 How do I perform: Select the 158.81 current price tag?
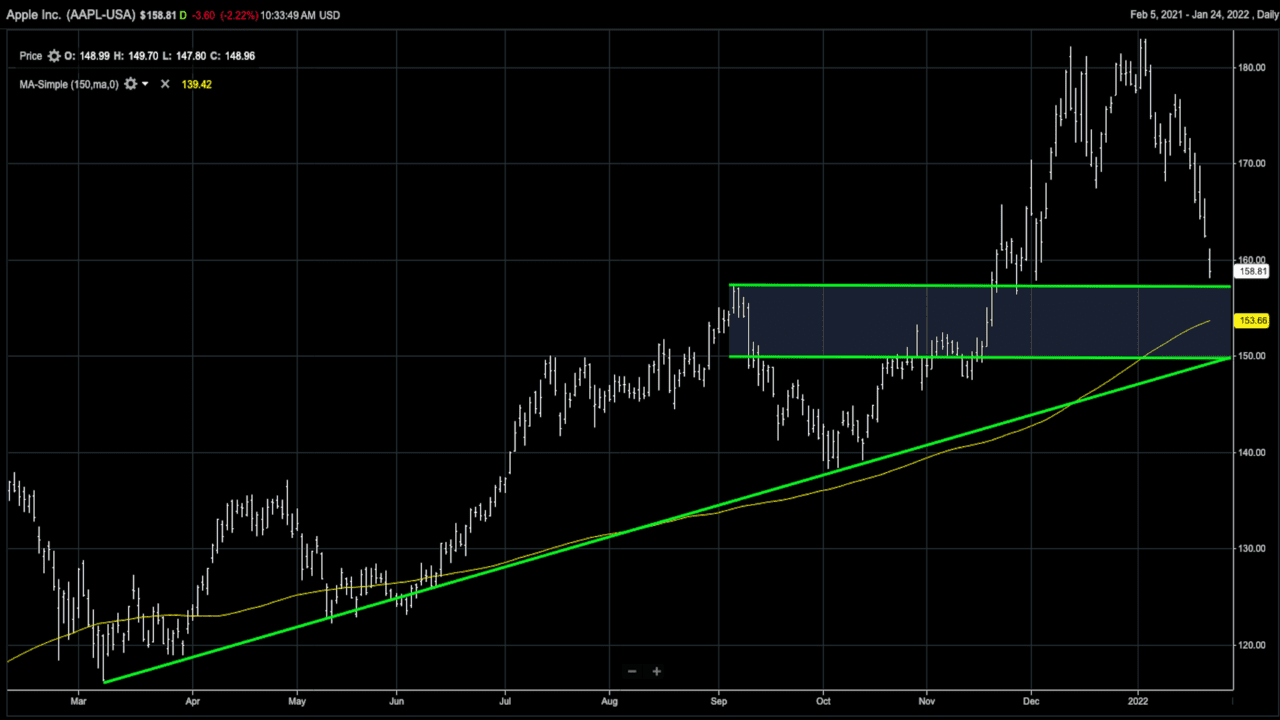[x=1252, y=271]
